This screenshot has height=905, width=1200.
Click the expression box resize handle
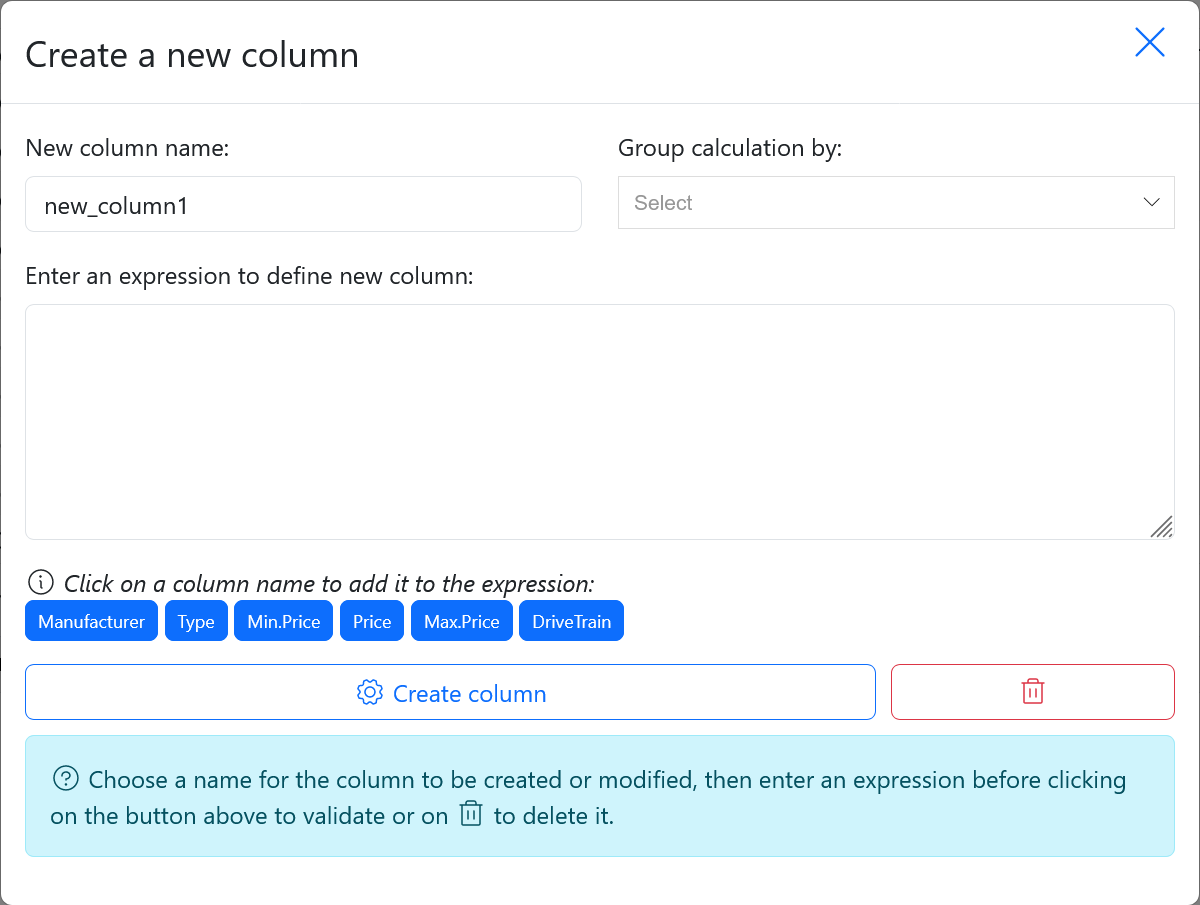click(x=1161, y=527)
